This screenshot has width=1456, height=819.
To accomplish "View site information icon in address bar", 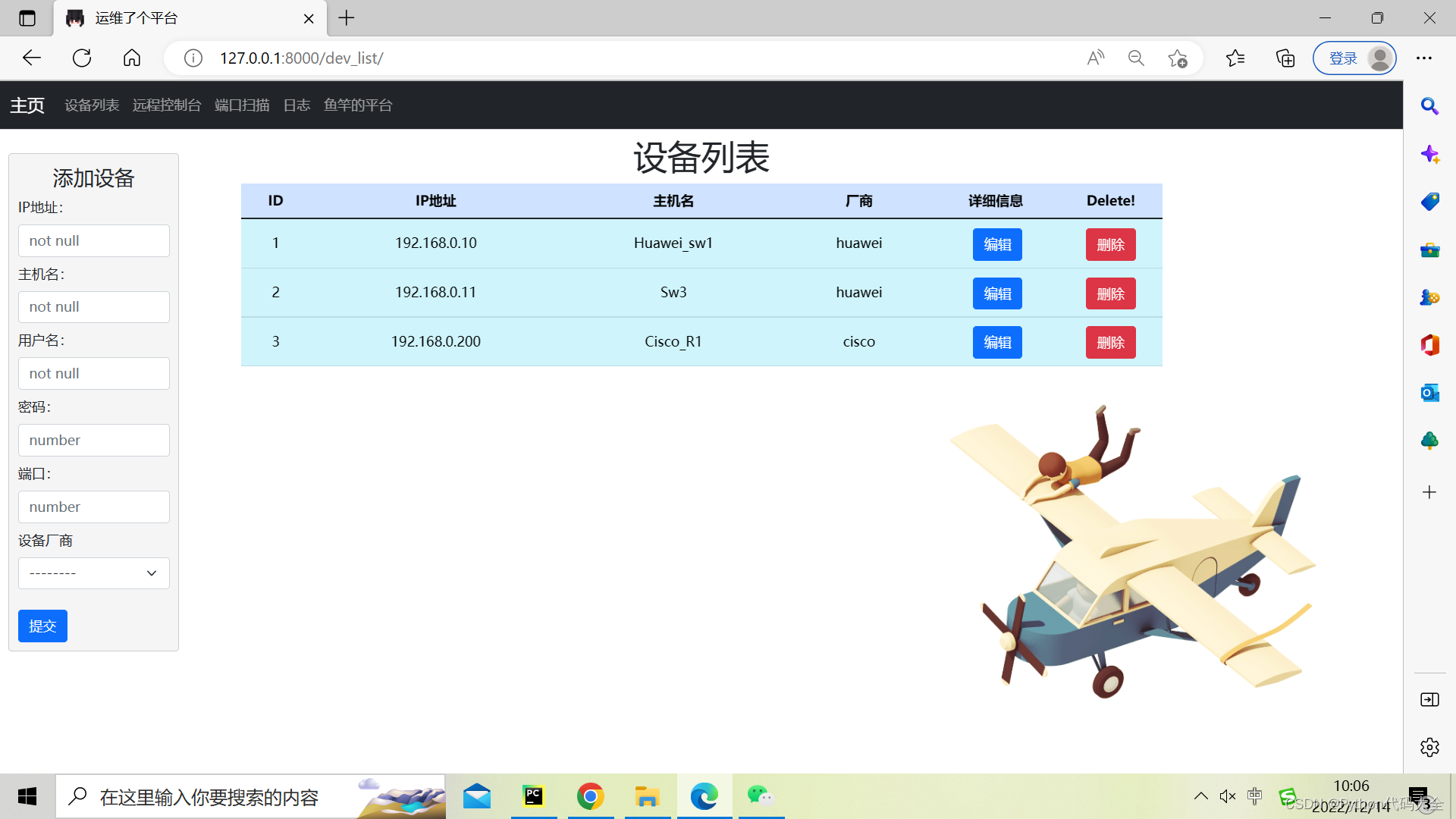I will [x=193, y=58].
